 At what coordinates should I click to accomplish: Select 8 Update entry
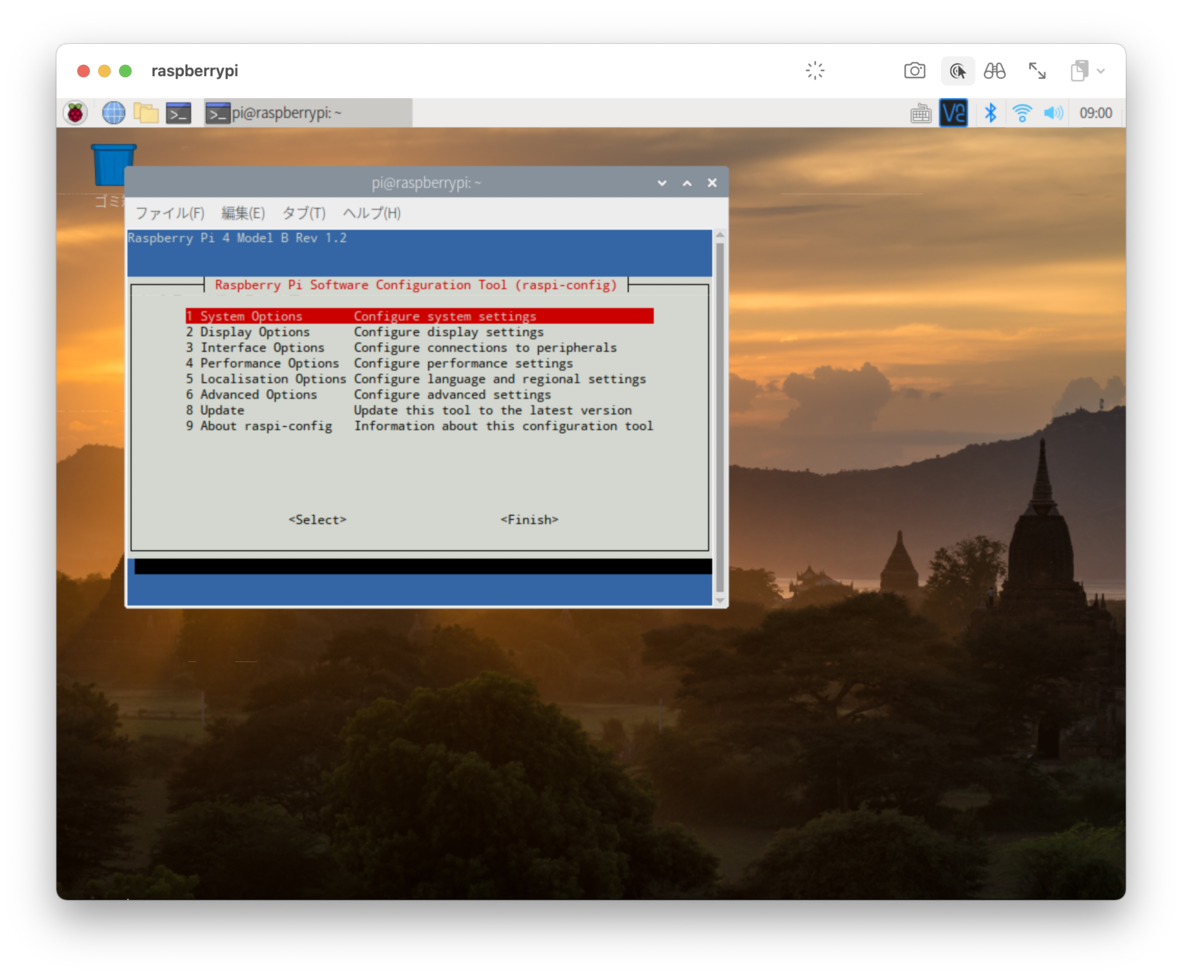409,410
